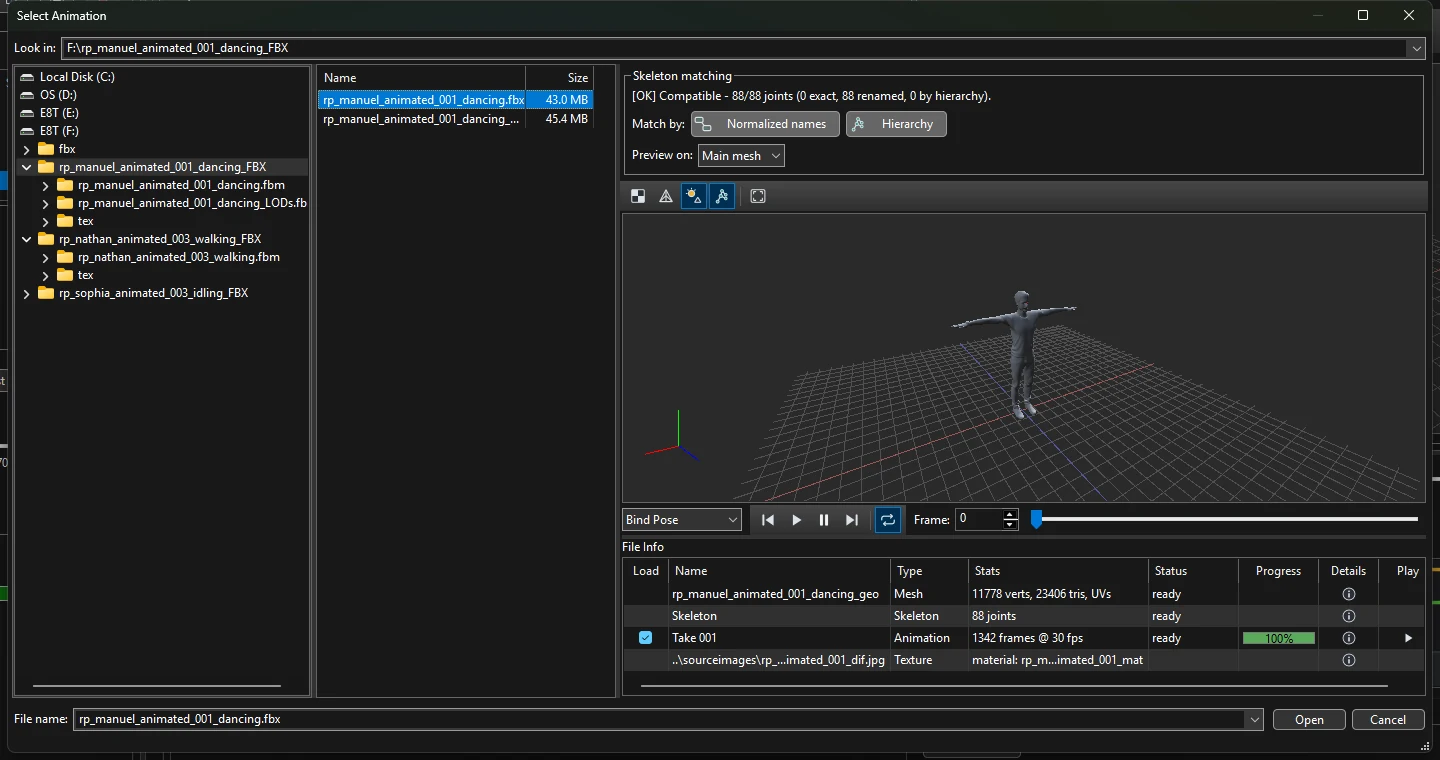Jump to the first animation frame
The height and width of the screenshot is (760, 1440).
[x=768, y=520]
